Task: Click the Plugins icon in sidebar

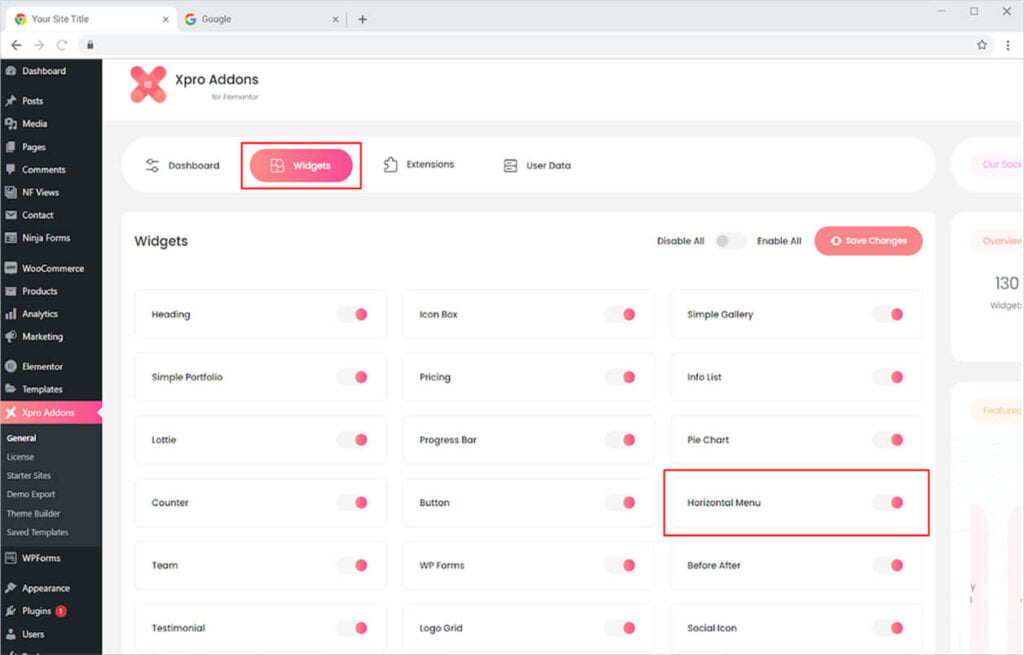Action: tap(11, 611)
